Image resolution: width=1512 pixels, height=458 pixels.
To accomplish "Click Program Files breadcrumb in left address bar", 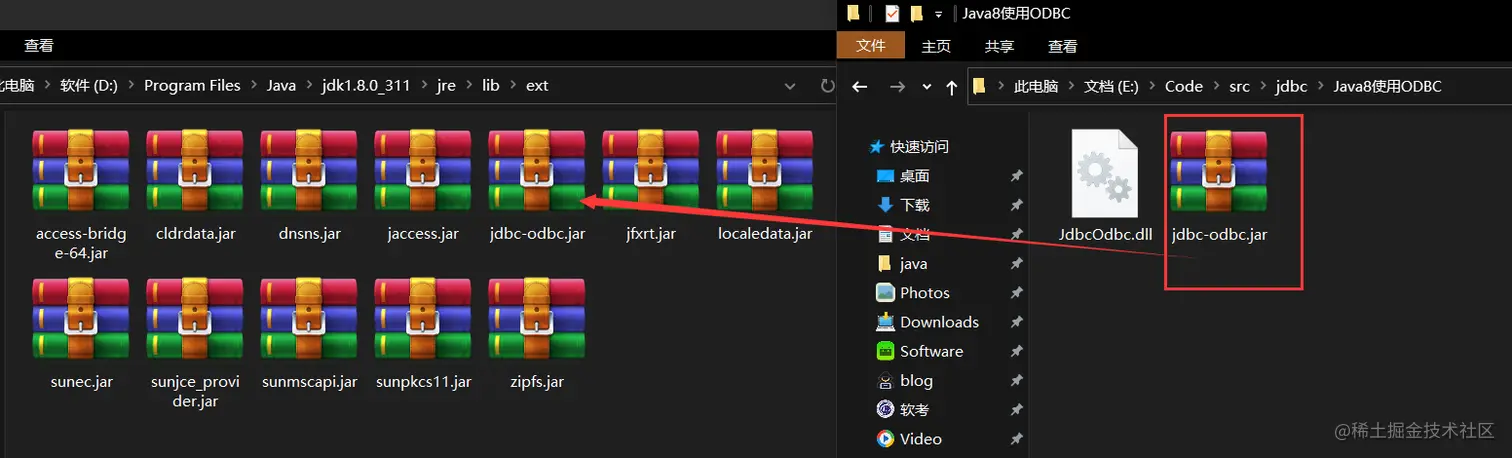I will click(192, 86).
